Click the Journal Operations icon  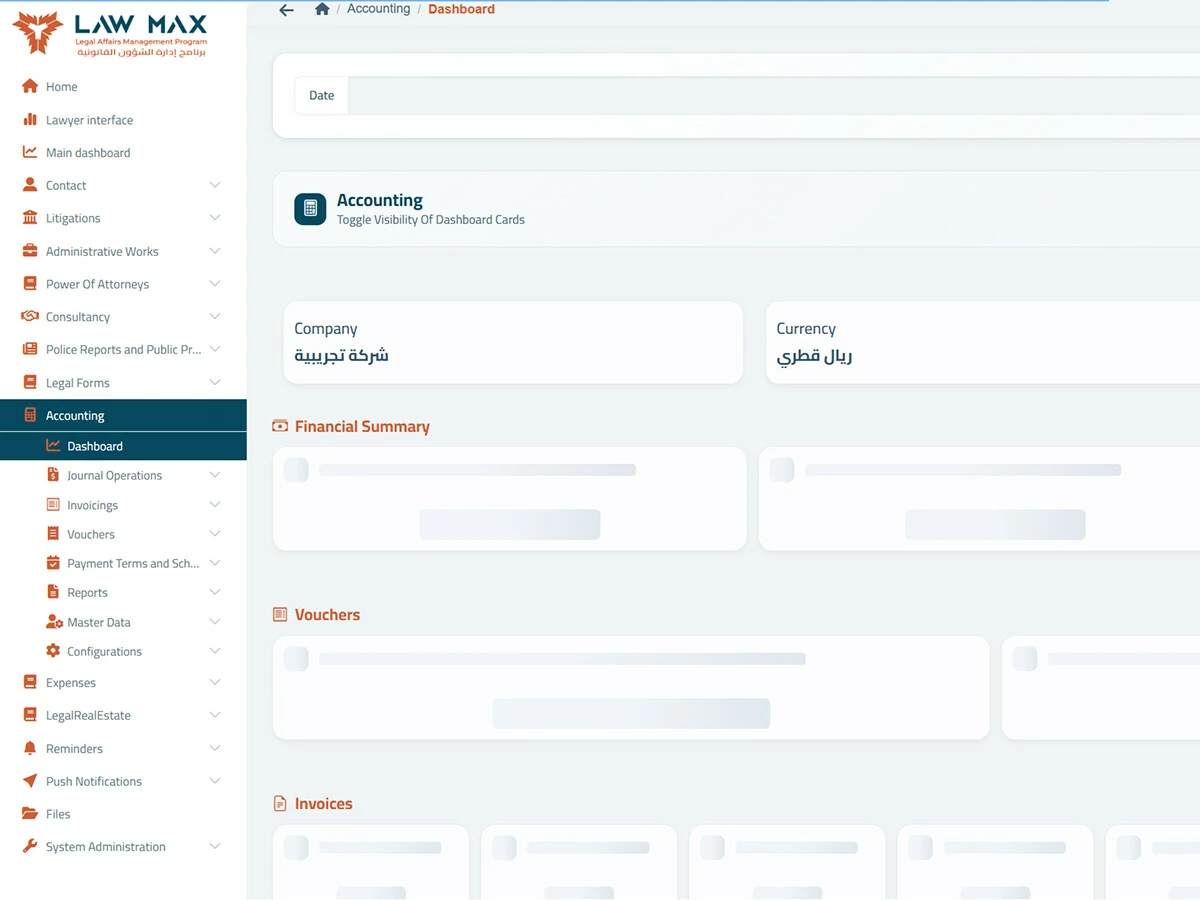[53, 475]
